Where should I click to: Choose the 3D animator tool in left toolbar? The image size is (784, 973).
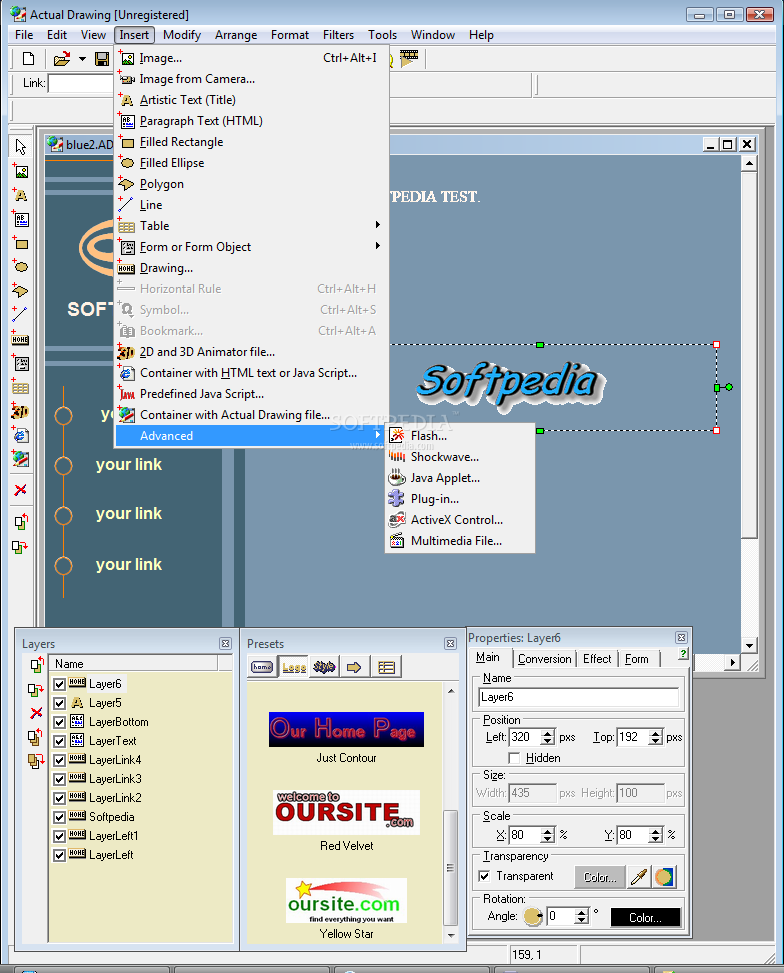point(20,411)
